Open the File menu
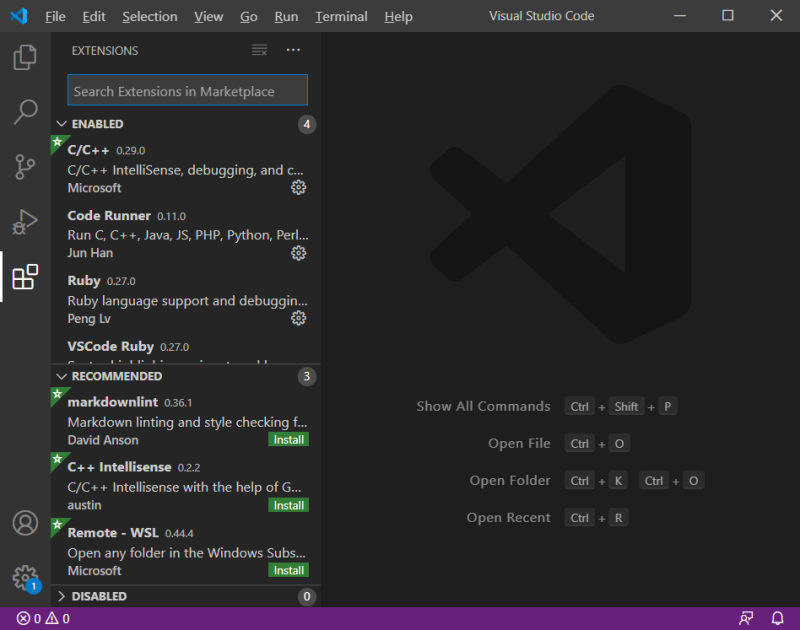The image size is (800, 630). (55, 16)
